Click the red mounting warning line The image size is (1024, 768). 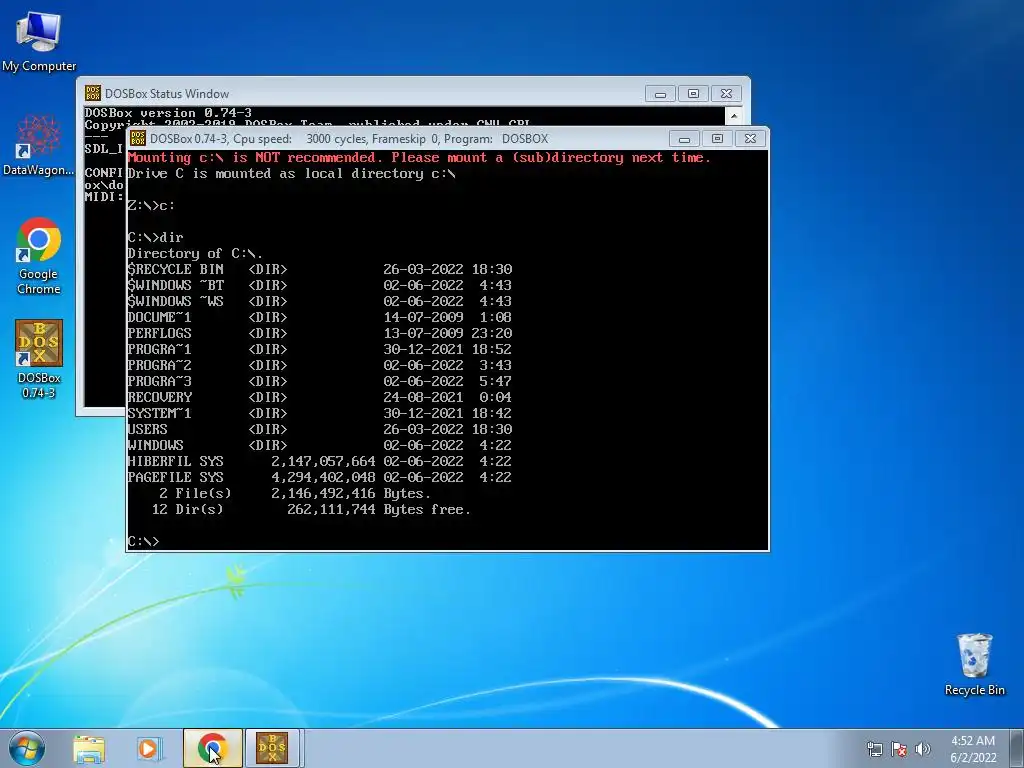coord(419,157)
